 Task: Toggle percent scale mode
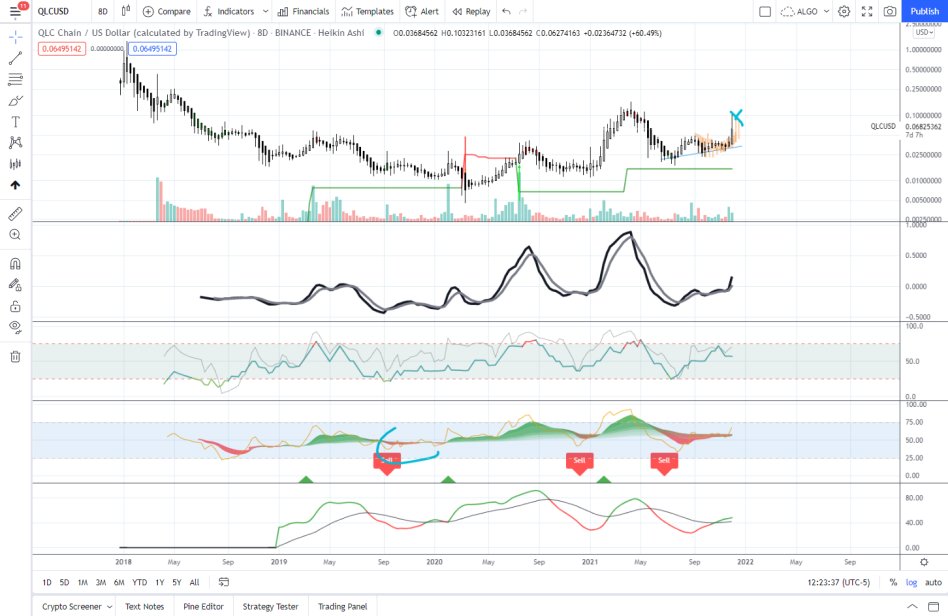click(893, 582)
